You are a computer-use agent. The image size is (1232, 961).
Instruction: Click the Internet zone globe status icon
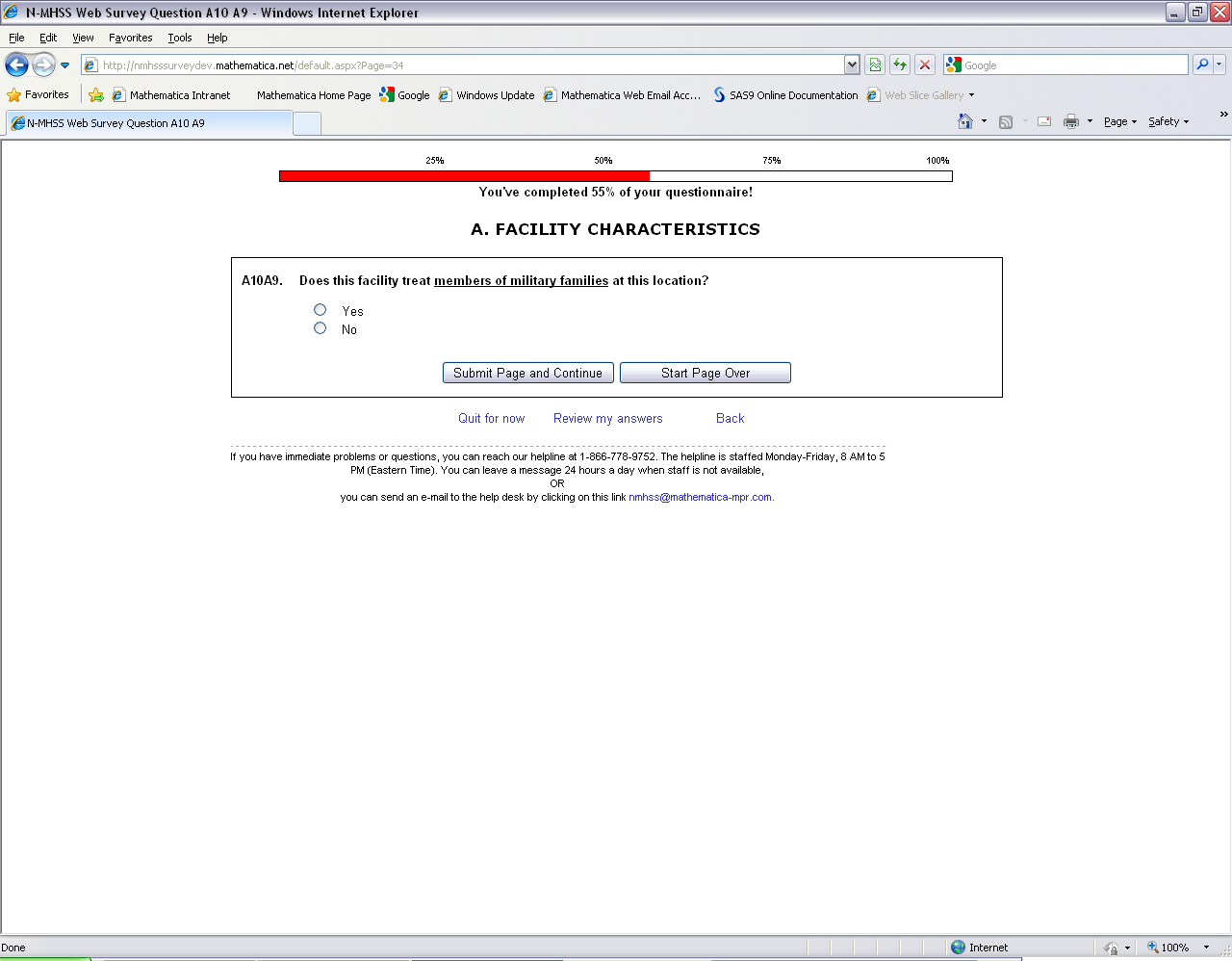pyautogui.click(x=958, y=948)
